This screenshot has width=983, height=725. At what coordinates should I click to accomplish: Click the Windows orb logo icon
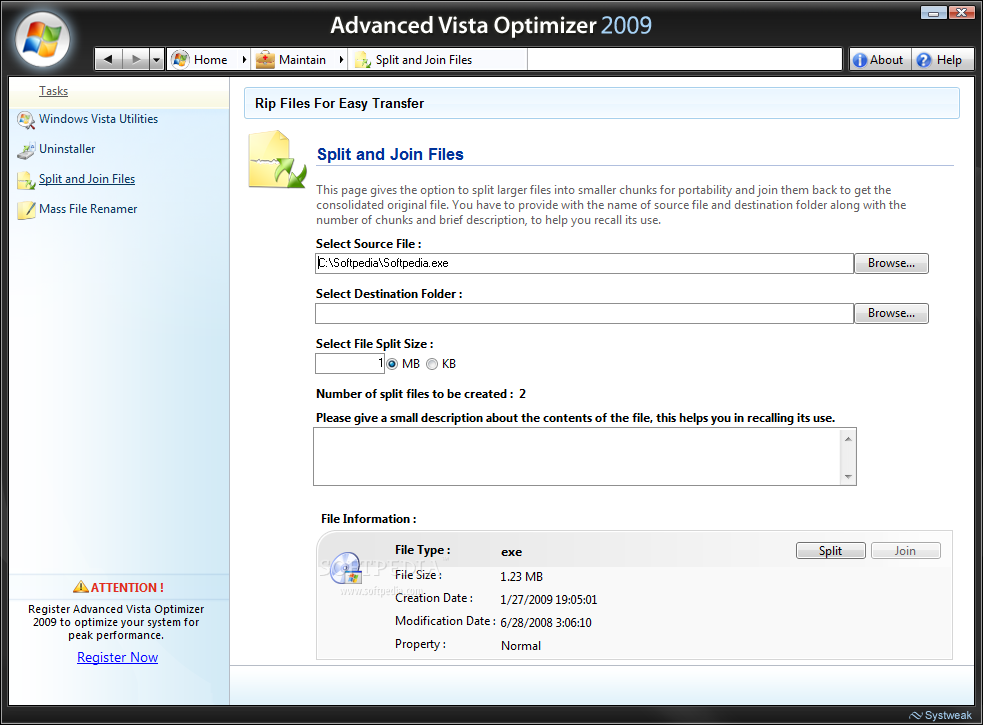(42, 39)
